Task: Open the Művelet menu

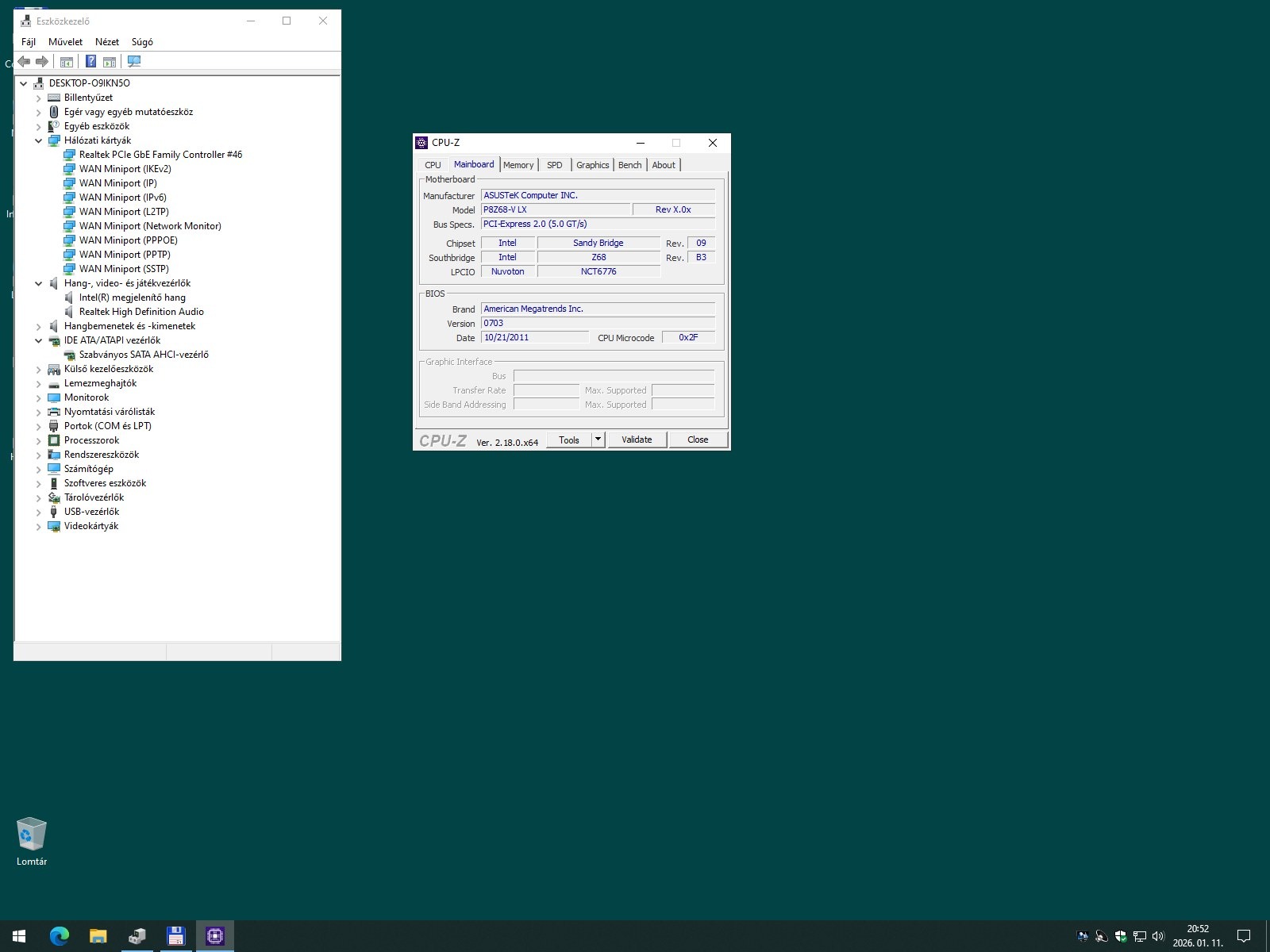Action: (65, 42)
